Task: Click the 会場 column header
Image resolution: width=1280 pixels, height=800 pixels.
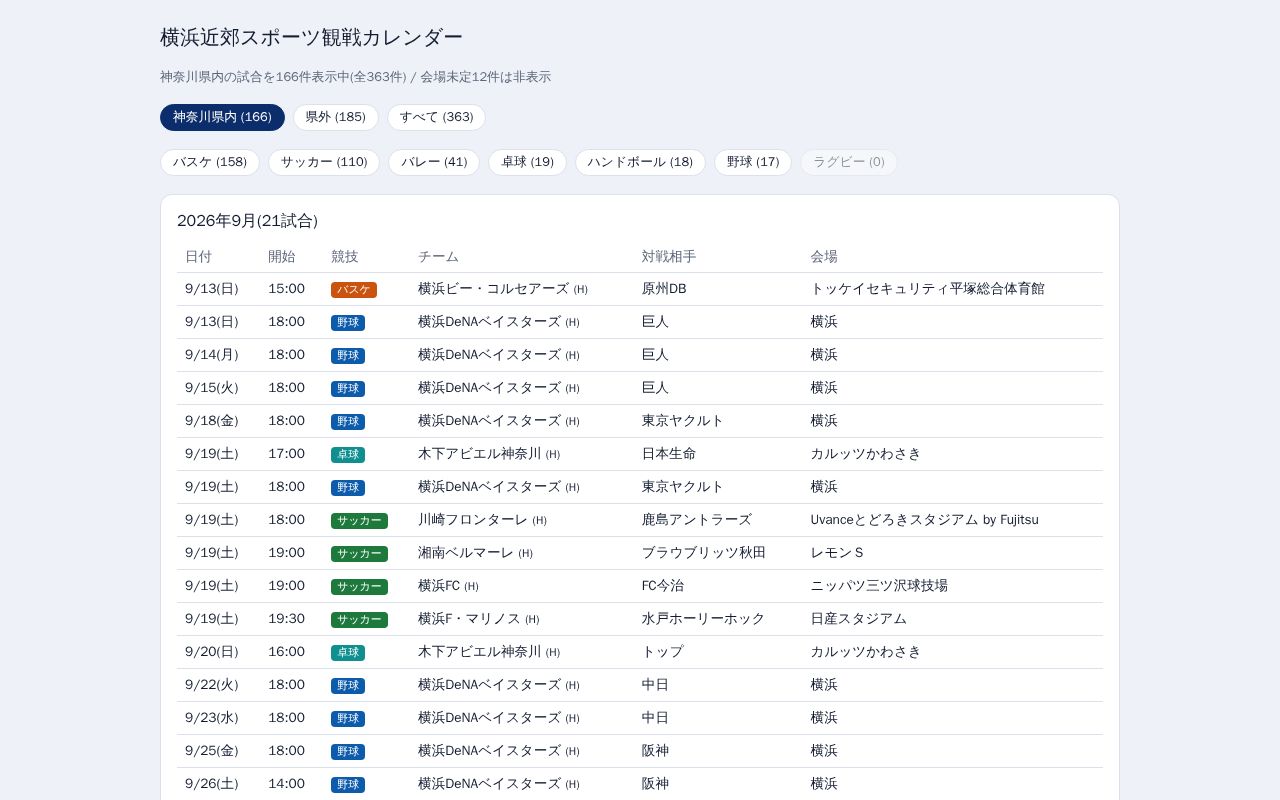Action: (824, 256)
